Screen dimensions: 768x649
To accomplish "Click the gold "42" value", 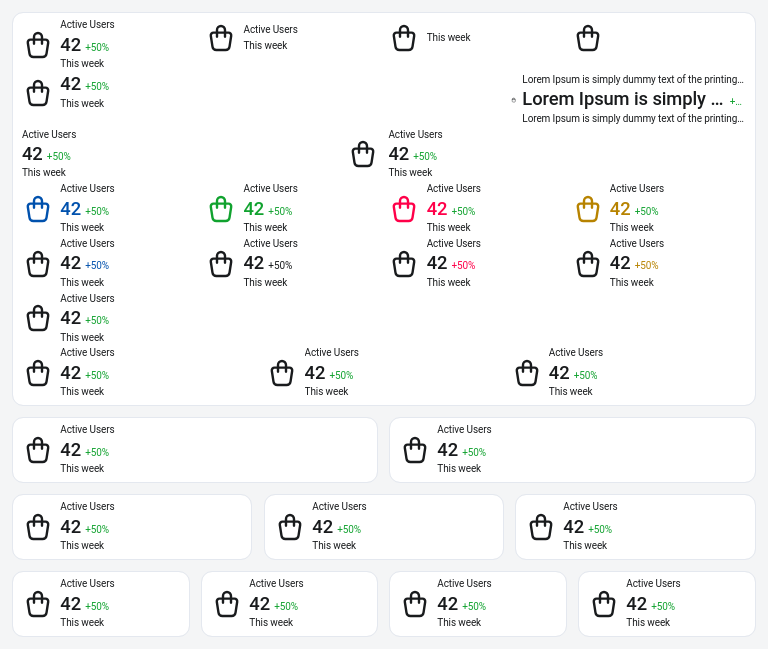I will (x=621, y=209).
